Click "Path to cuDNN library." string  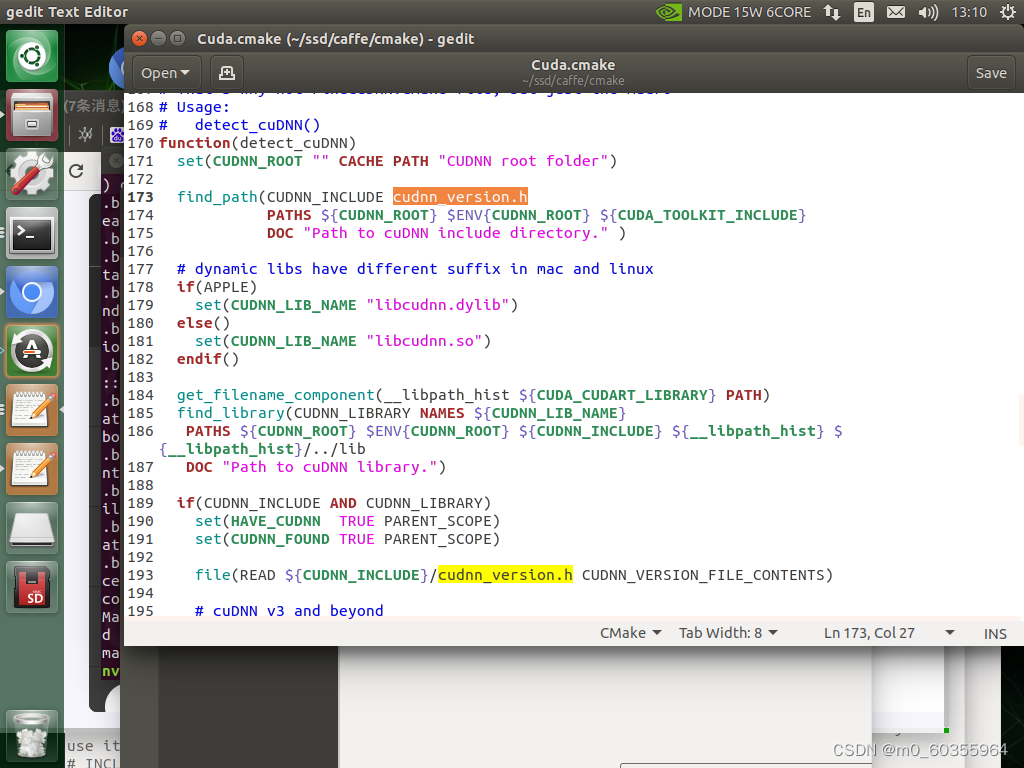pos(329,467)
